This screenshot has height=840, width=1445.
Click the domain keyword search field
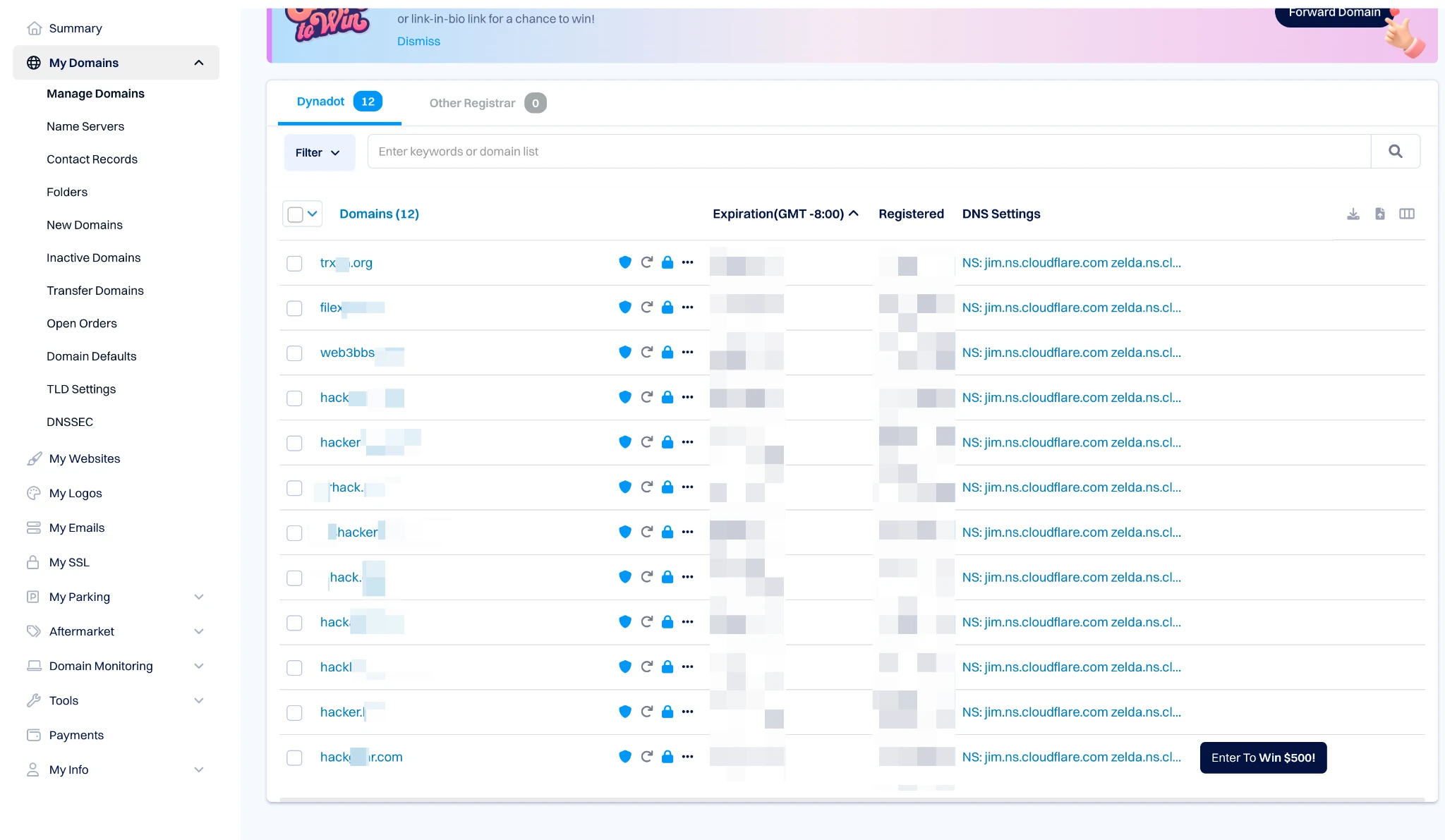[868, 152]
